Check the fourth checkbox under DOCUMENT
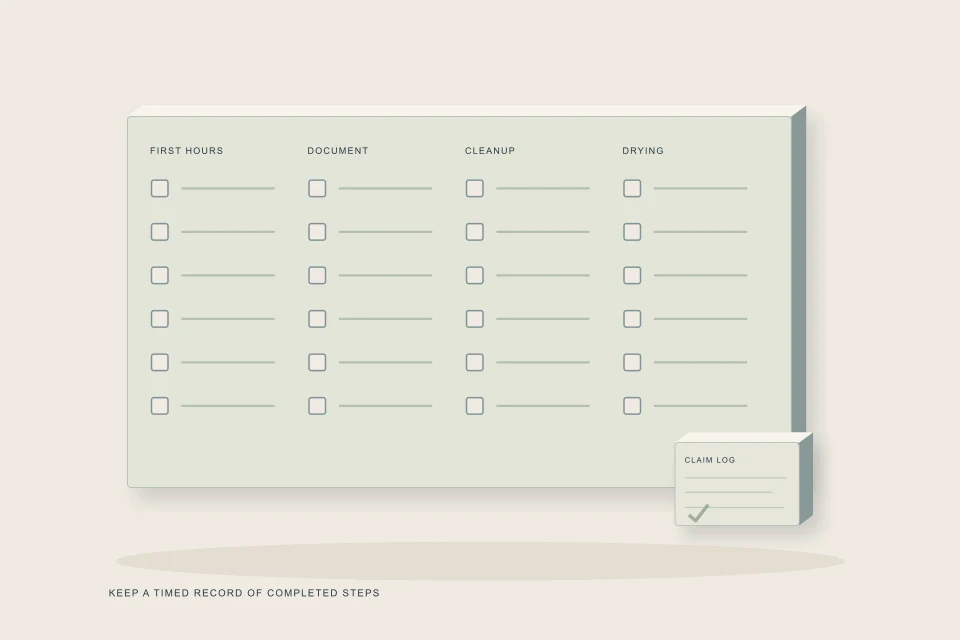This screenshot has height=640, width=960. pos(317,318)
